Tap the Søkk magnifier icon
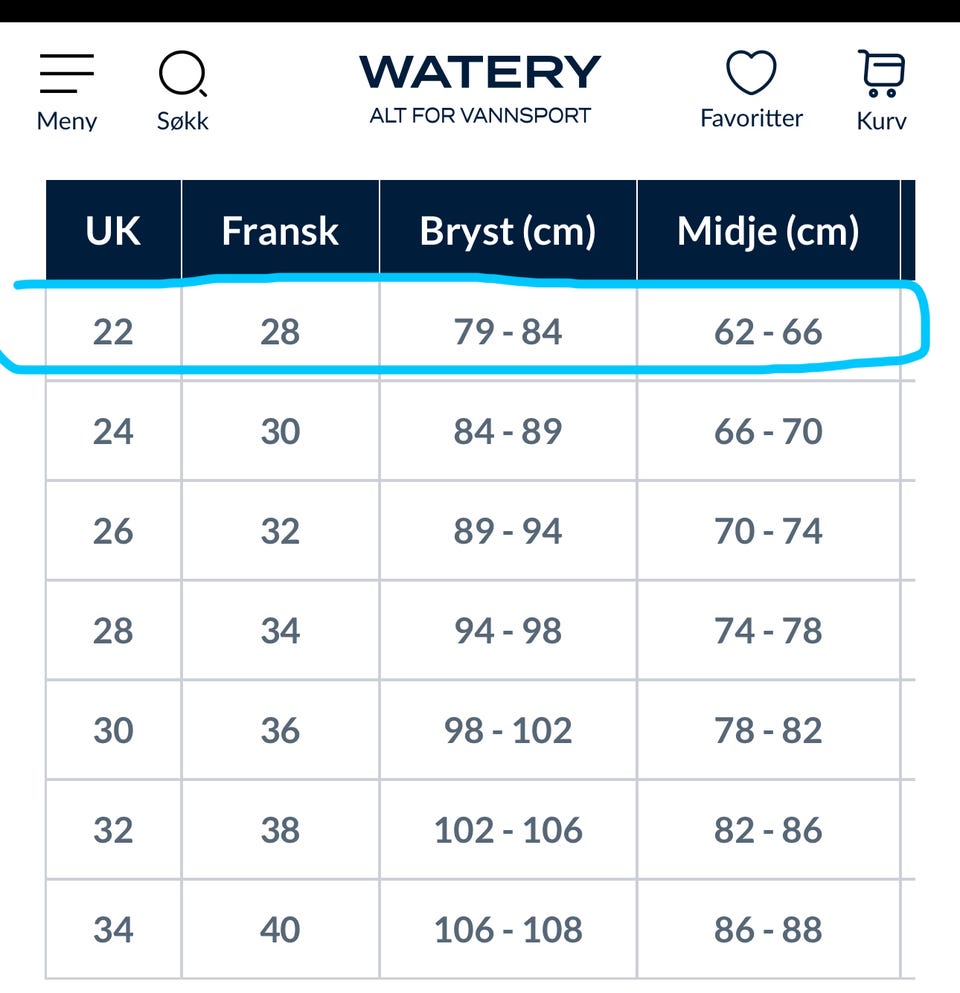 (x=183, y=75)
